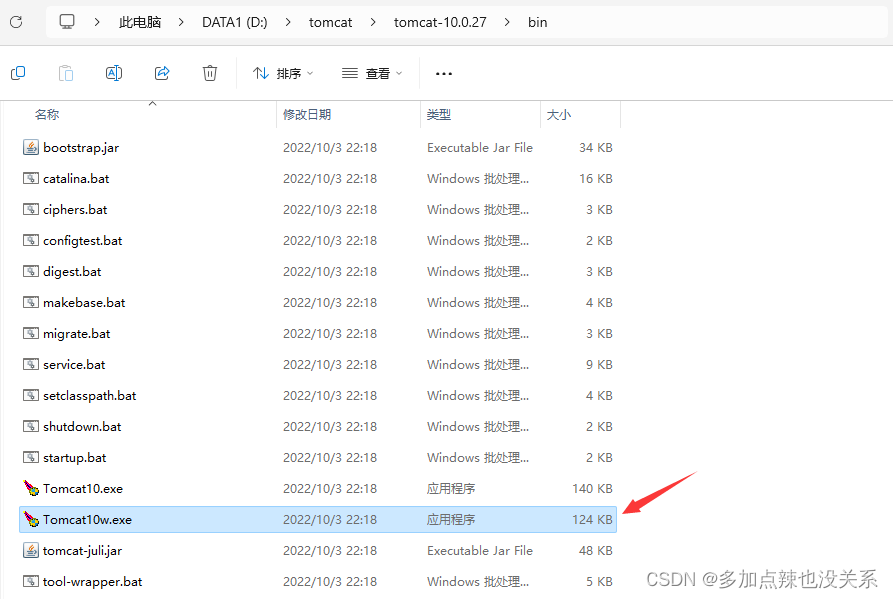Click the Tomcat10w.exe feather icon
The width and height of the screenshot is (893, 599).
[31, 519]
